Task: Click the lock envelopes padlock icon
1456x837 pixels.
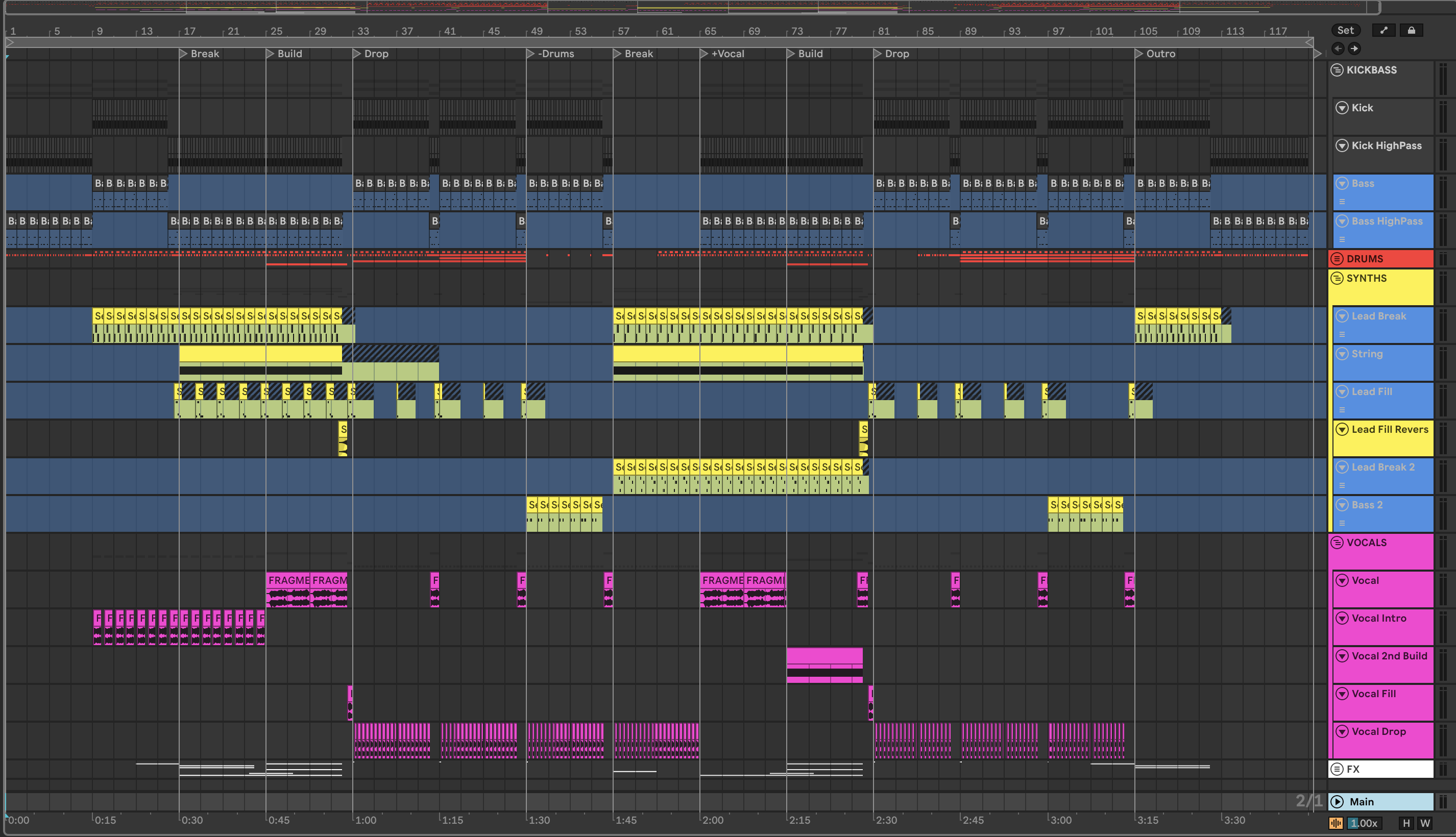Action: [1411, 31]
